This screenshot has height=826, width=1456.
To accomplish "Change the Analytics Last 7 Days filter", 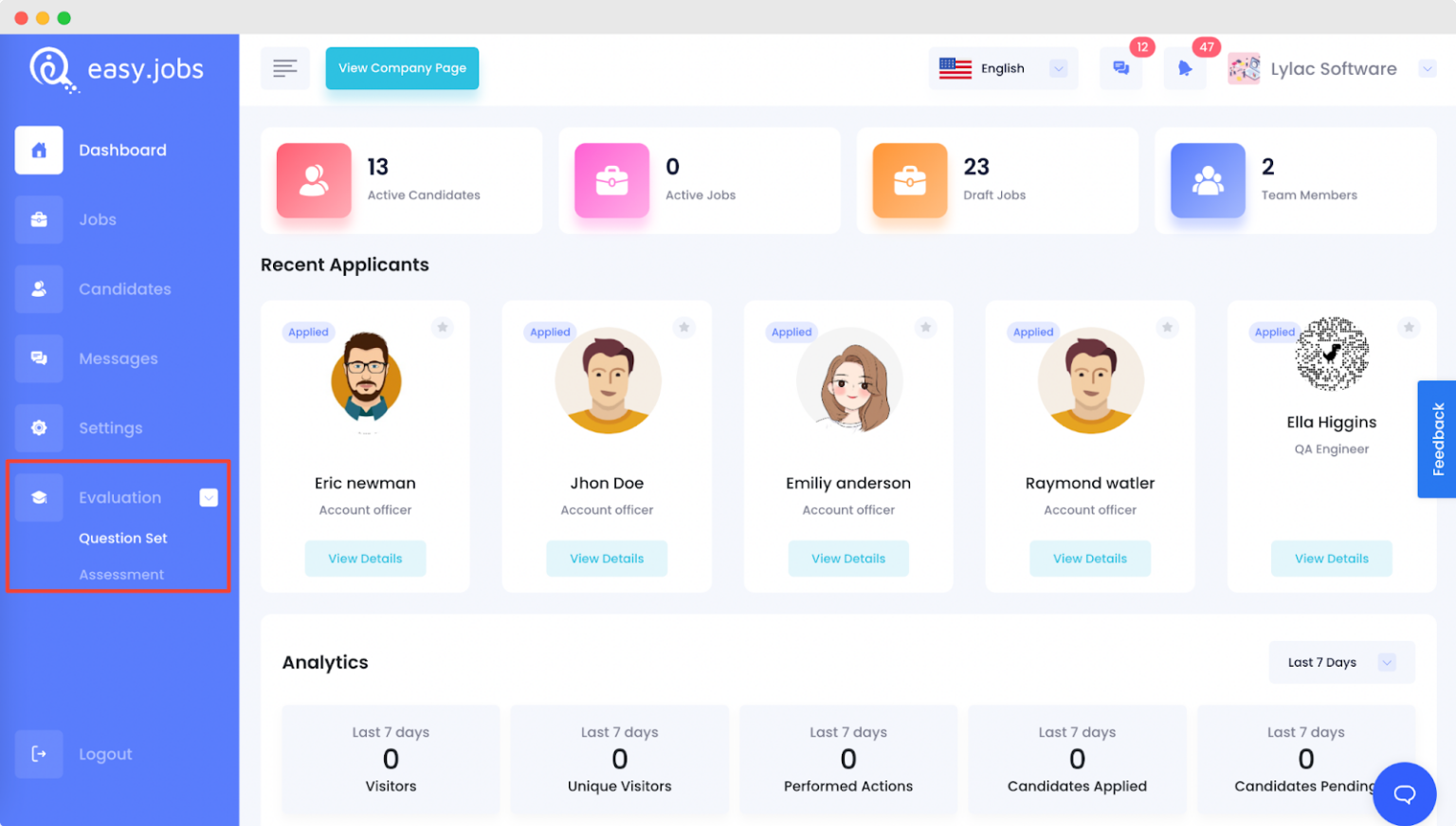I will pyautogui.click(x=1339, y=662).
